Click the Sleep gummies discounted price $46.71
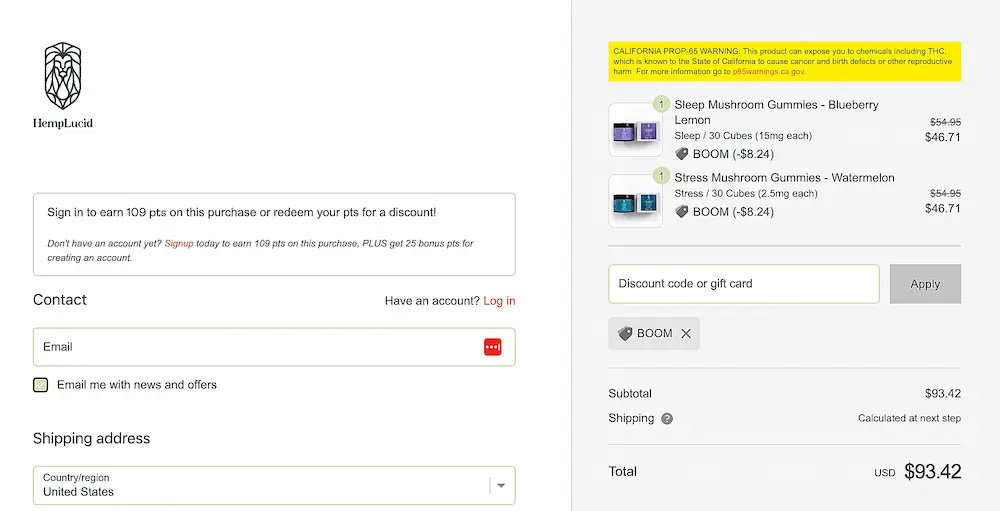The width and height of the screenshot is (1000, 511). coord(943,137)
